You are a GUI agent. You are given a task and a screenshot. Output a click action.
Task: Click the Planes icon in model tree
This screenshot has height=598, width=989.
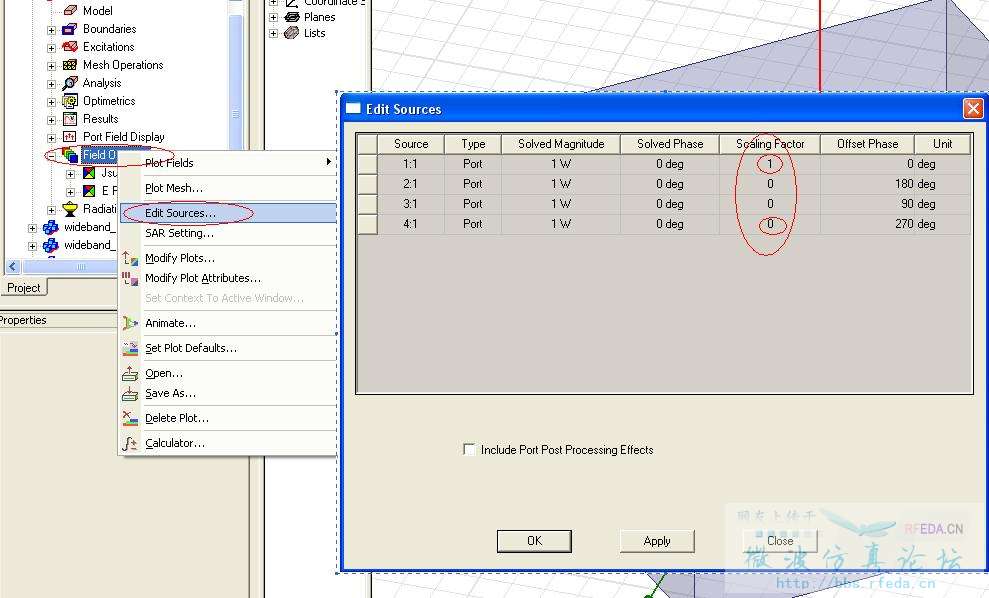click(x=291, y=17)
